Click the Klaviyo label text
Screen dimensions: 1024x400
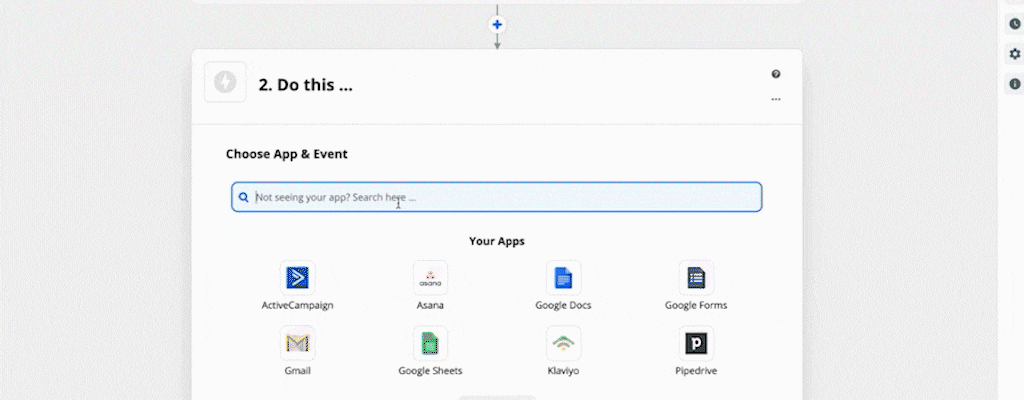[x=564, y=371]
